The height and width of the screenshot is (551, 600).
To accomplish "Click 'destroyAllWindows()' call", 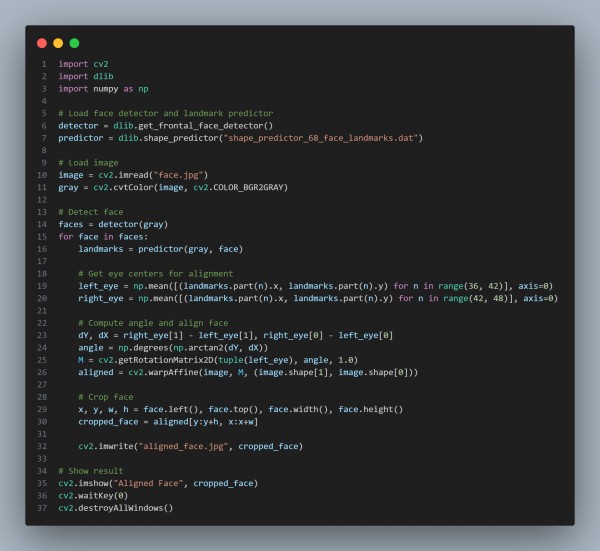I will pyautogui.click(x=126, y=508).
